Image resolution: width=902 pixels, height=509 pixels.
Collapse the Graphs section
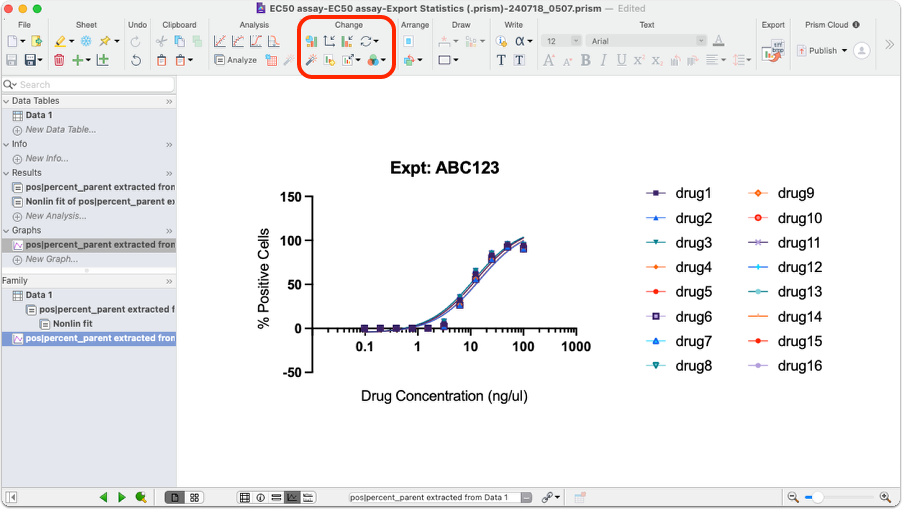(x=6, y=230)
